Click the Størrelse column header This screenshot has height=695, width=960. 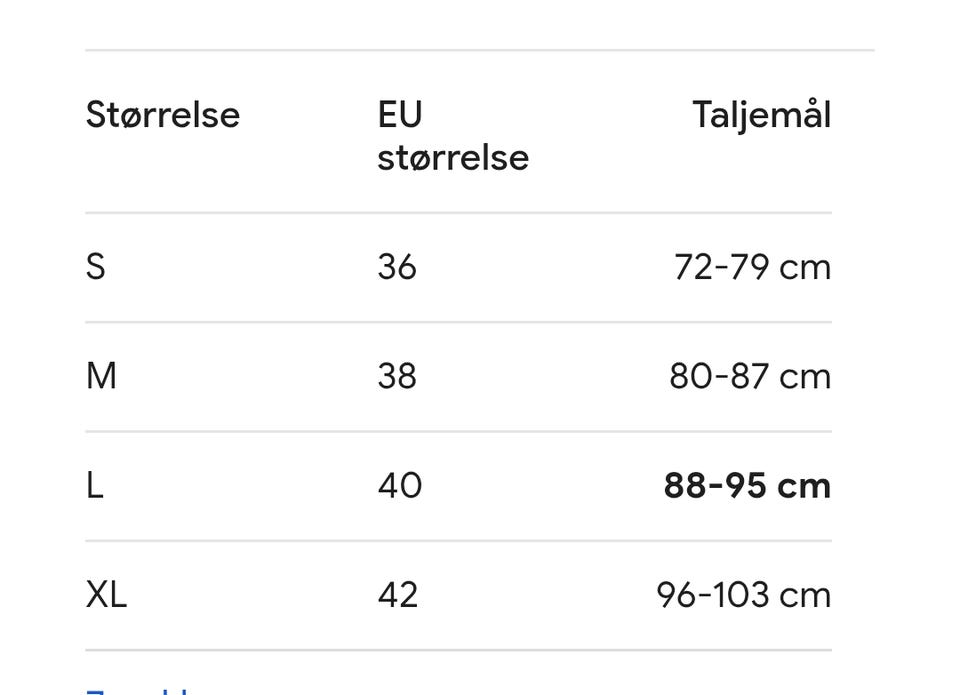coord(163,115)
